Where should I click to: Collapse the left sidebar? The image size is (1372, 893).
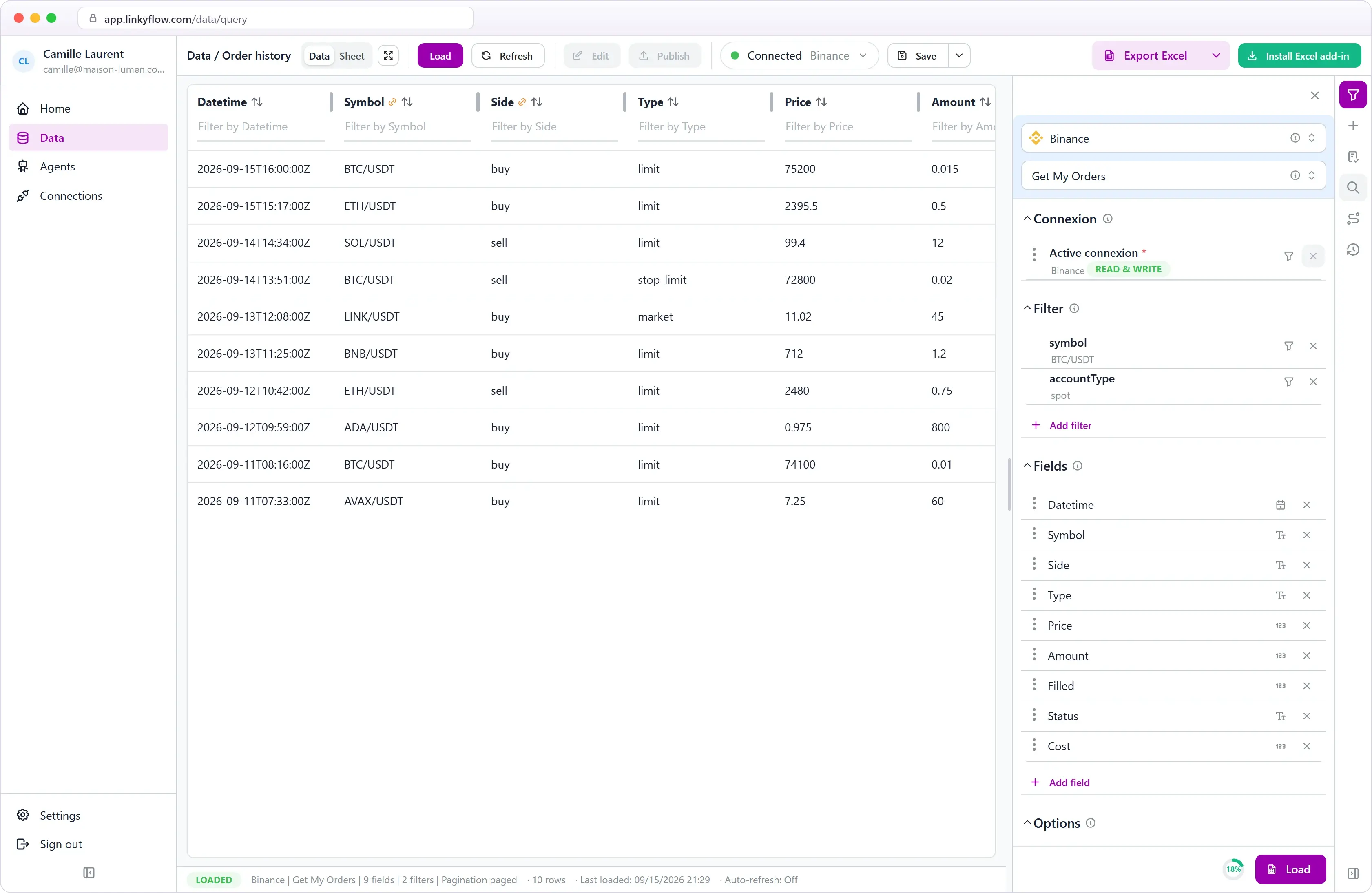(x=88, y=872)
